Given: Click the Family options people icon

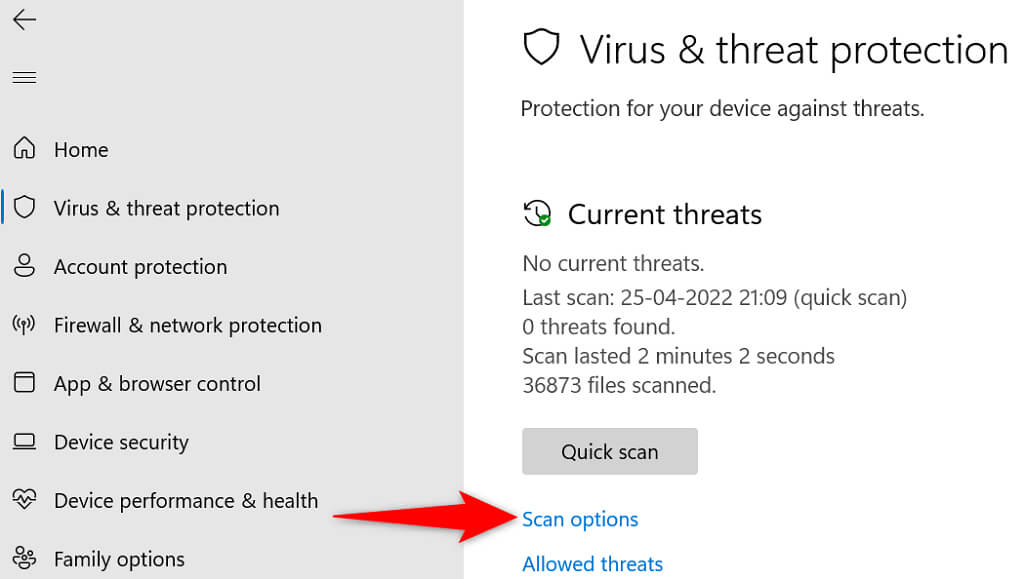Looking at the screenshot, I should [24, 558].
